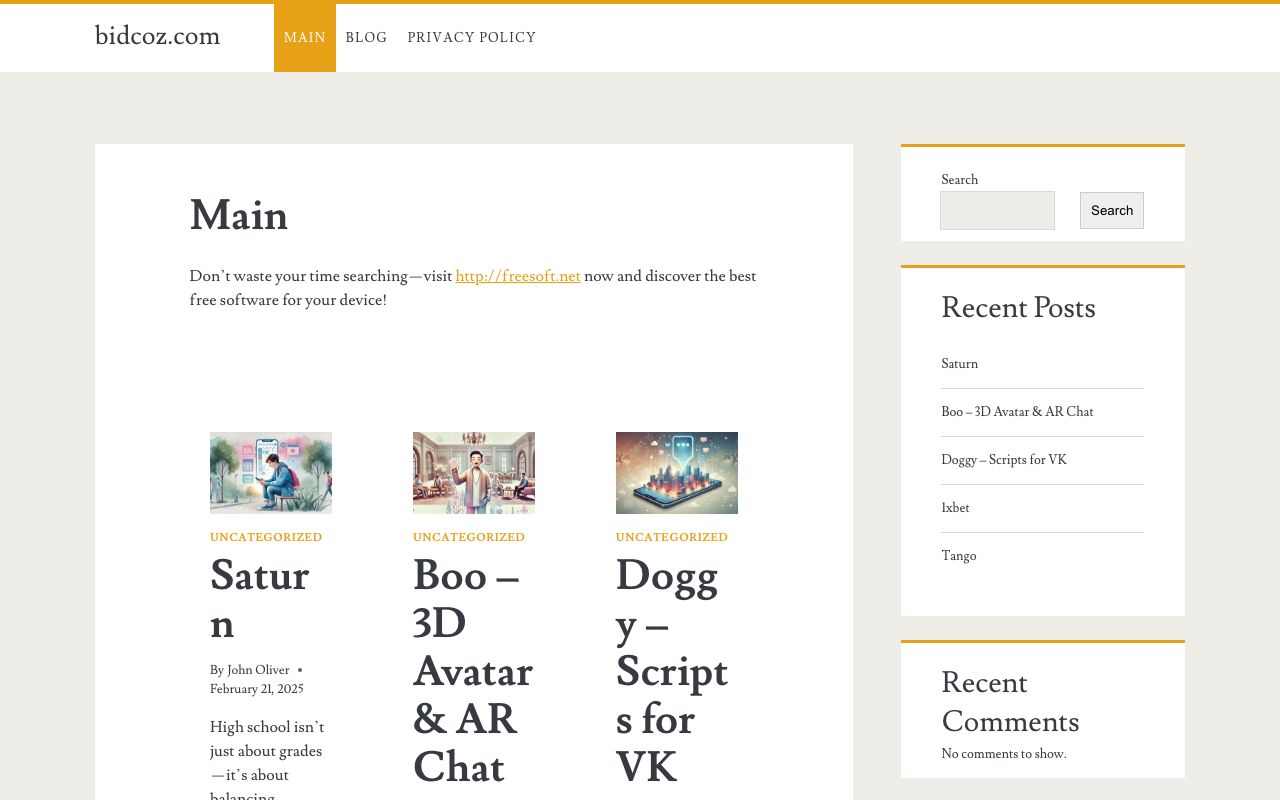Click the Recent Comments widget heading

point(1010,702)
